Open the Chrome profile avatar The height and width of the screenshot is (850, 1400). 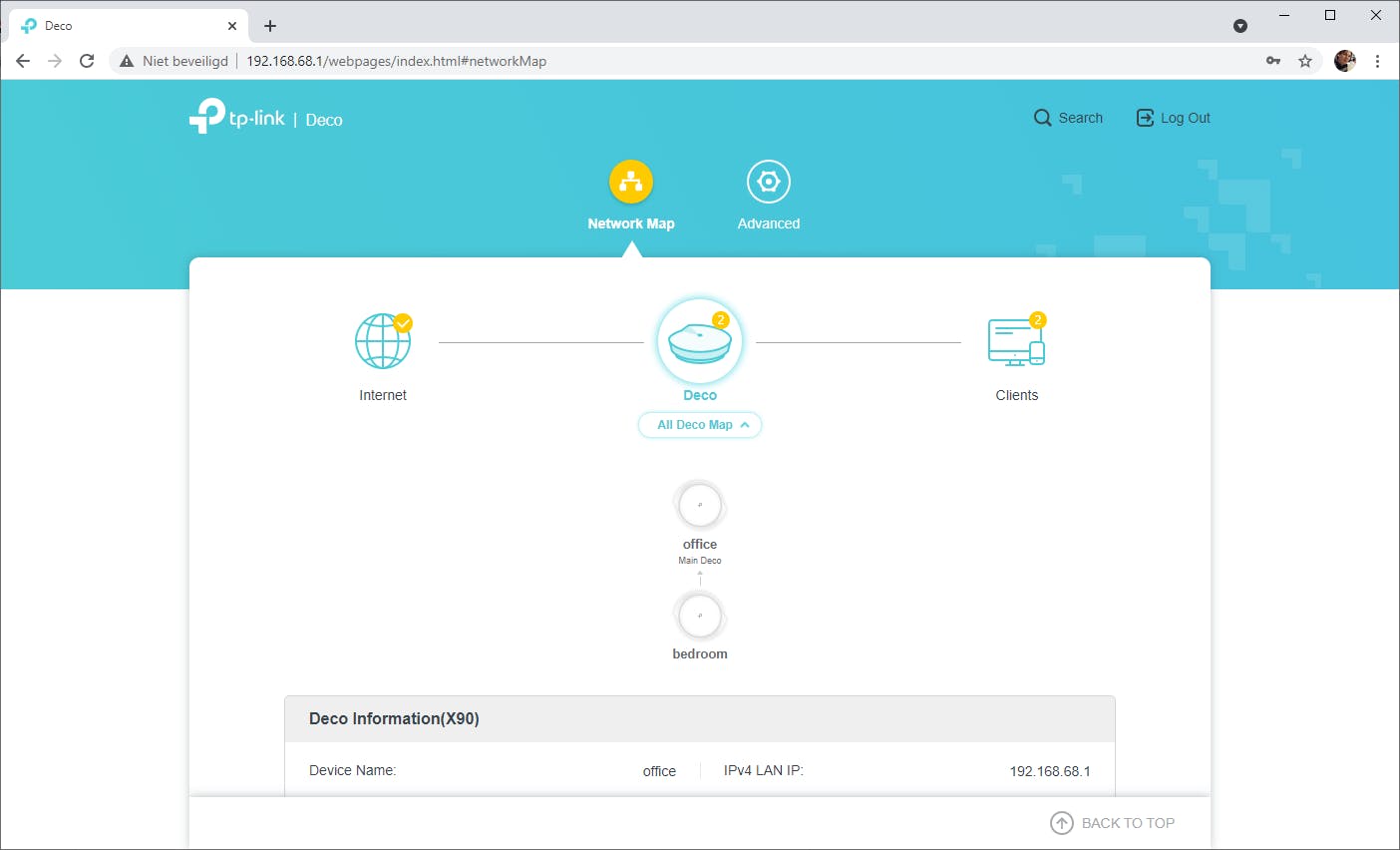click(x=1345, y=61)
